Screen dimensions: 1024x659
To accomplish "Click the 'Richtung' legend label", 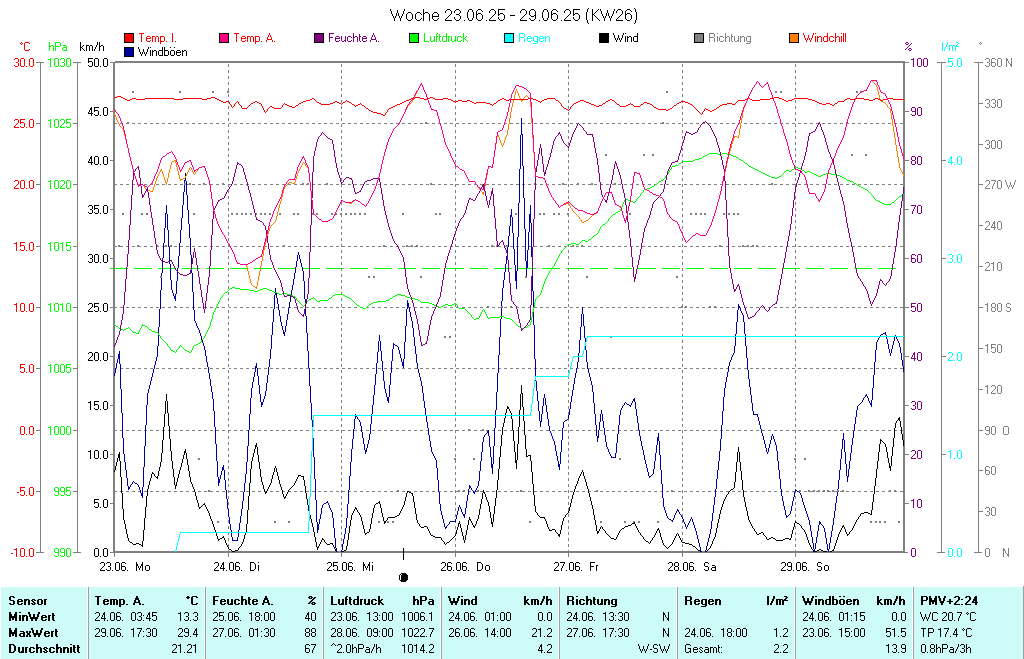I will pos(729,38).
